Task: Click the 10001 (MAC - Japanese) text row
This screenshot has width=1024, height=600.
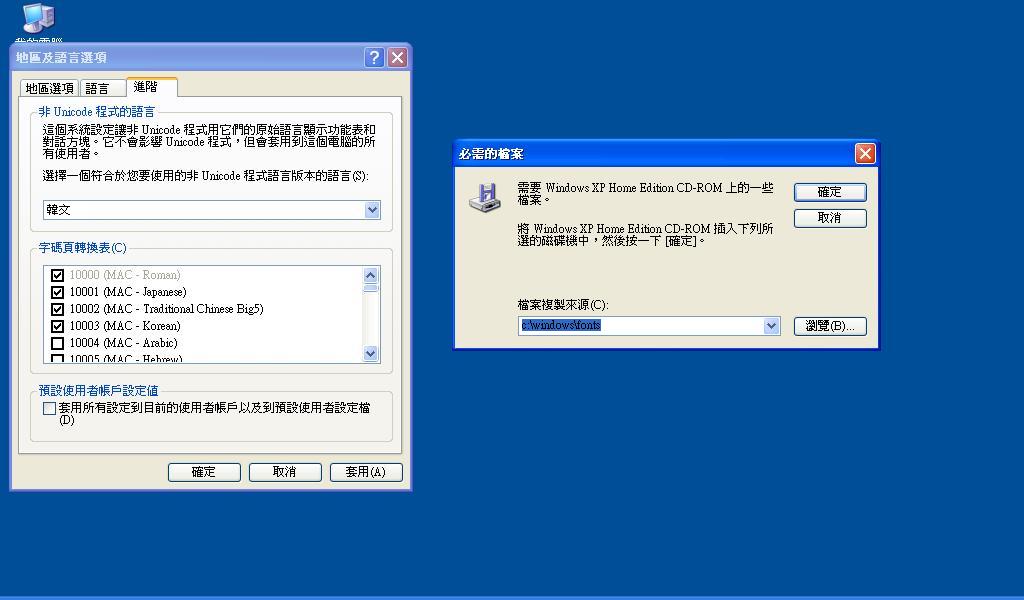Action: click(x=128, y=292)
